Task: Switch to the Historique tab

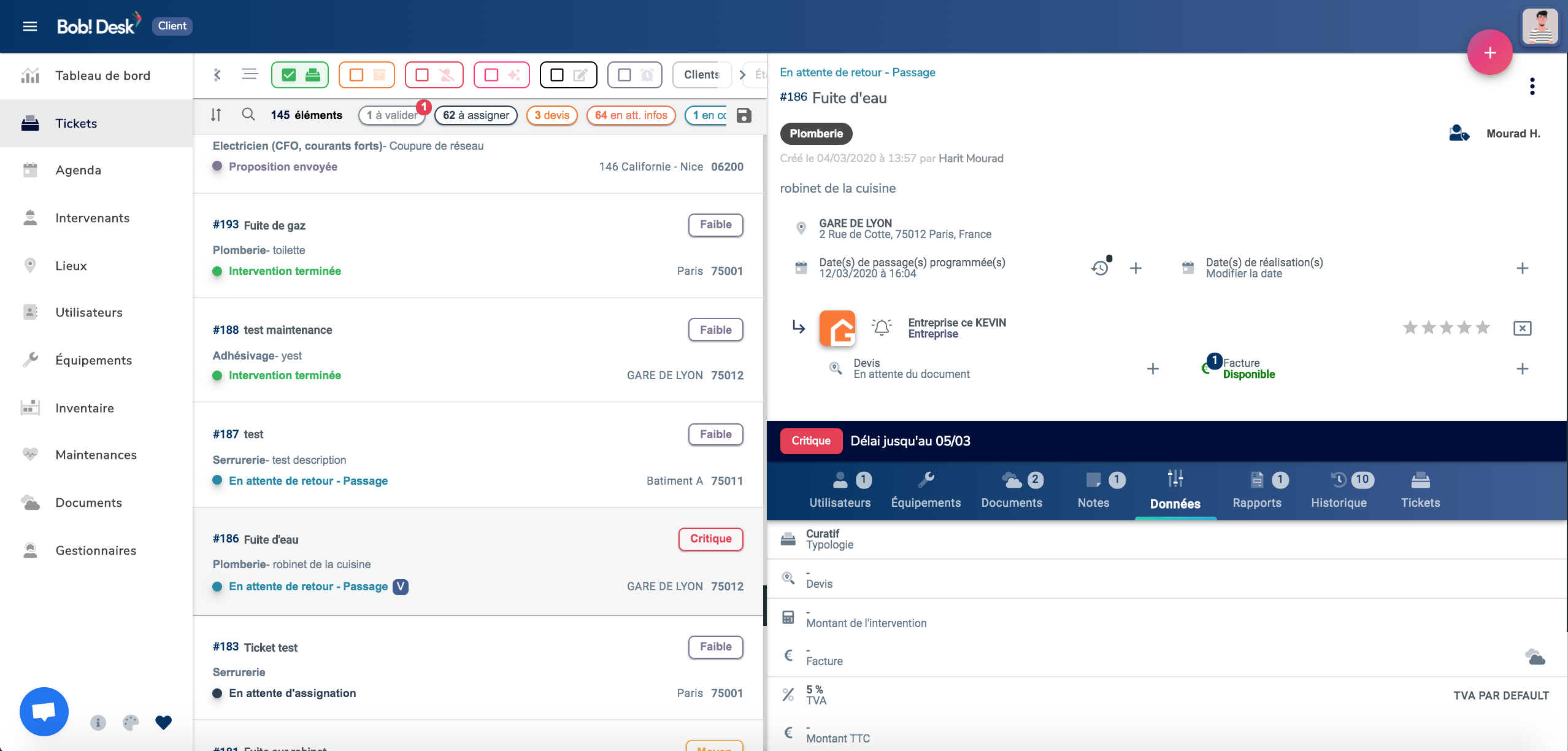Action: (x=1339, y=490)
